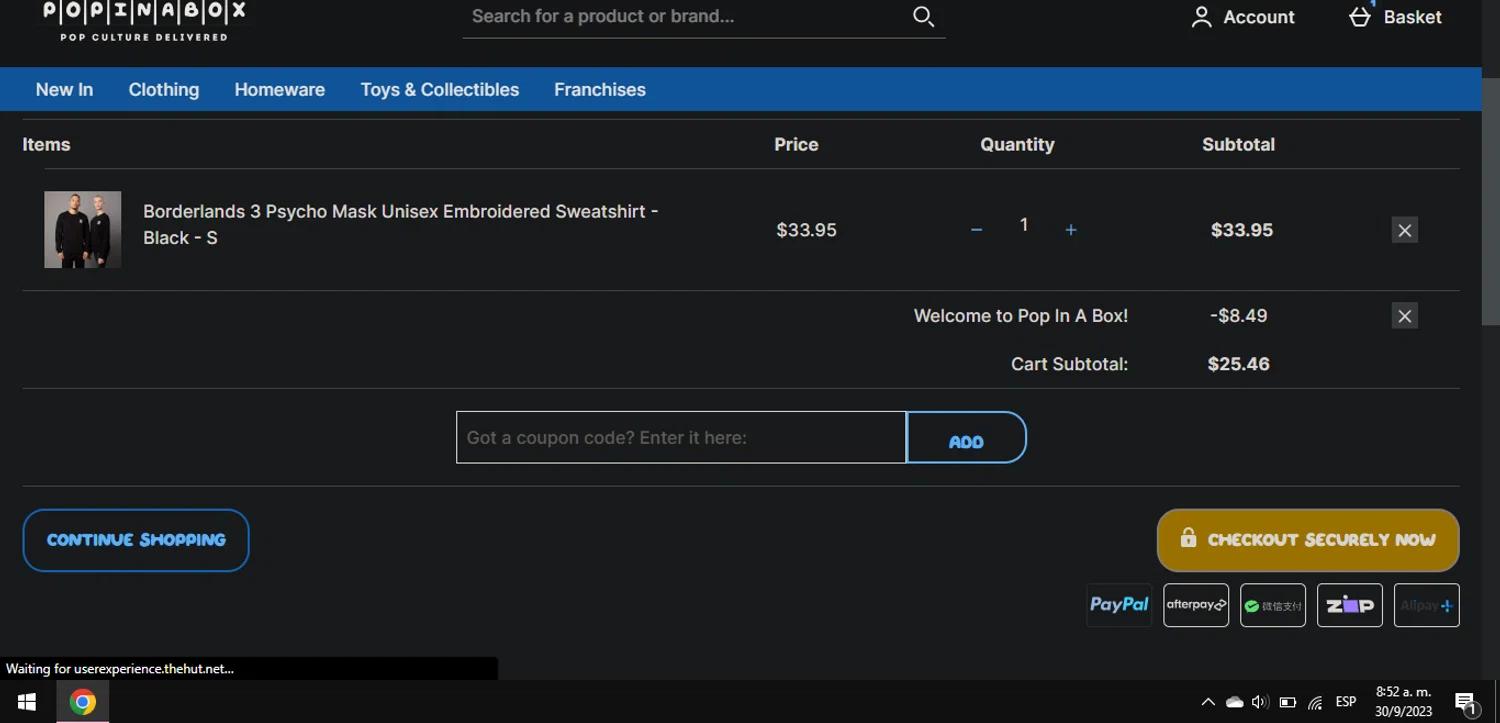The image size is (1500, 723).
Task: Click the Quantity column header
Action: click(1017, 144)
